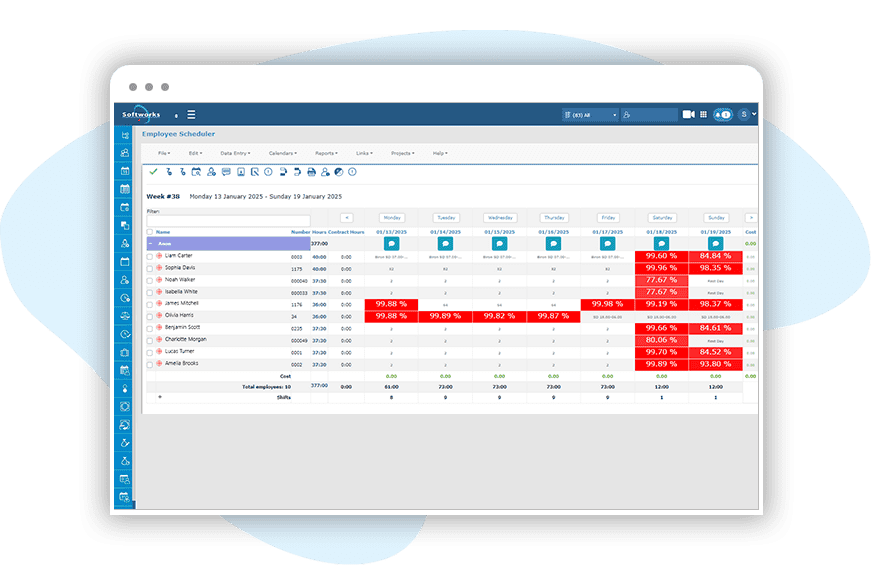The width and height of the screenshot is (872, 580).
Task: Collapse the Anon employee group
Action: (150, 243)
